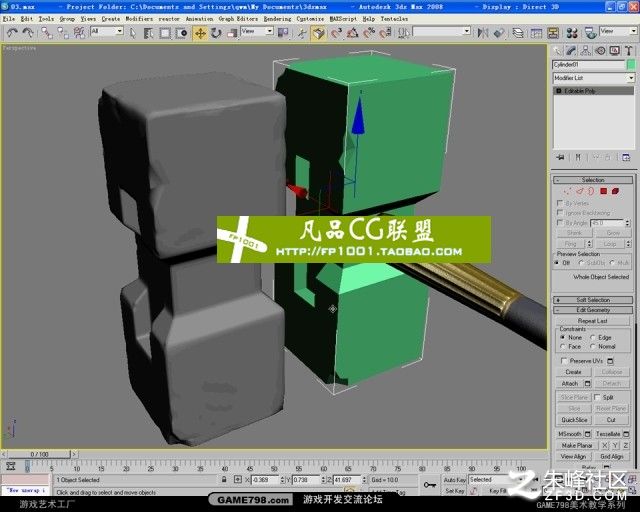Enable the Split checkbox
640x512 pixels.
pos(597,397)
